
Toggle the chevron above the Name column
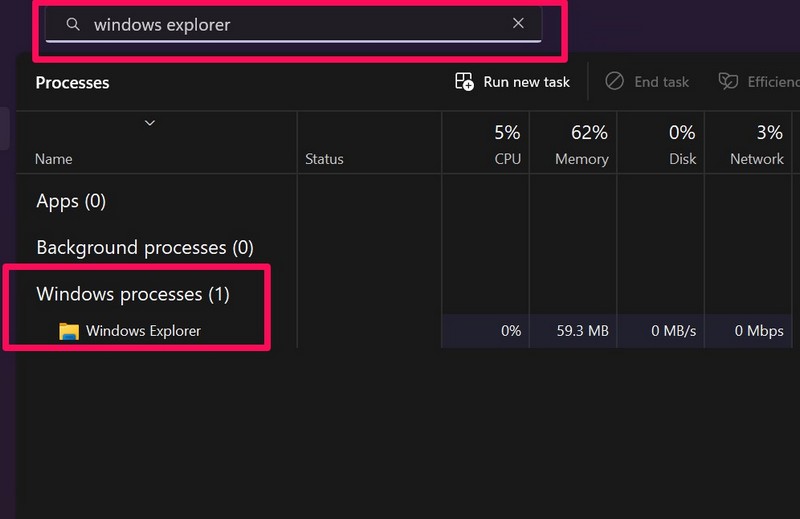[150, 123]
